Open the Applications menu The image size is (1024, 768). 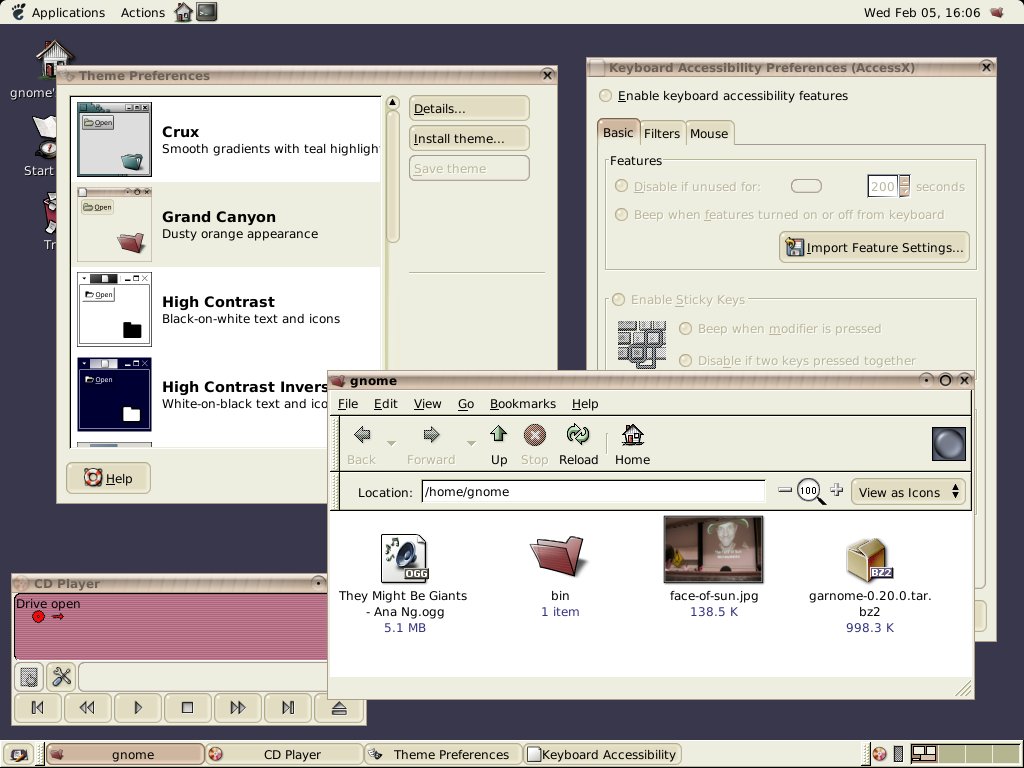coord(68,12)
